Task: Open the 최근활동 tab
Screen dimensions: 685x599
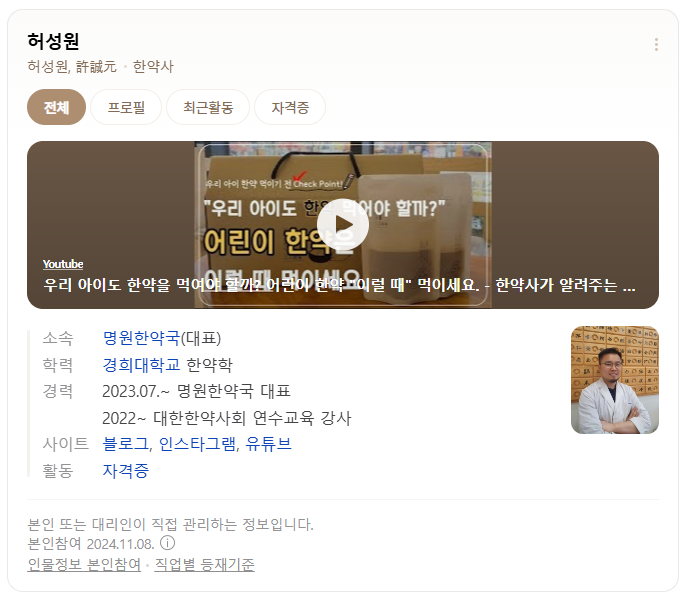Action: [x=208, y=107]
